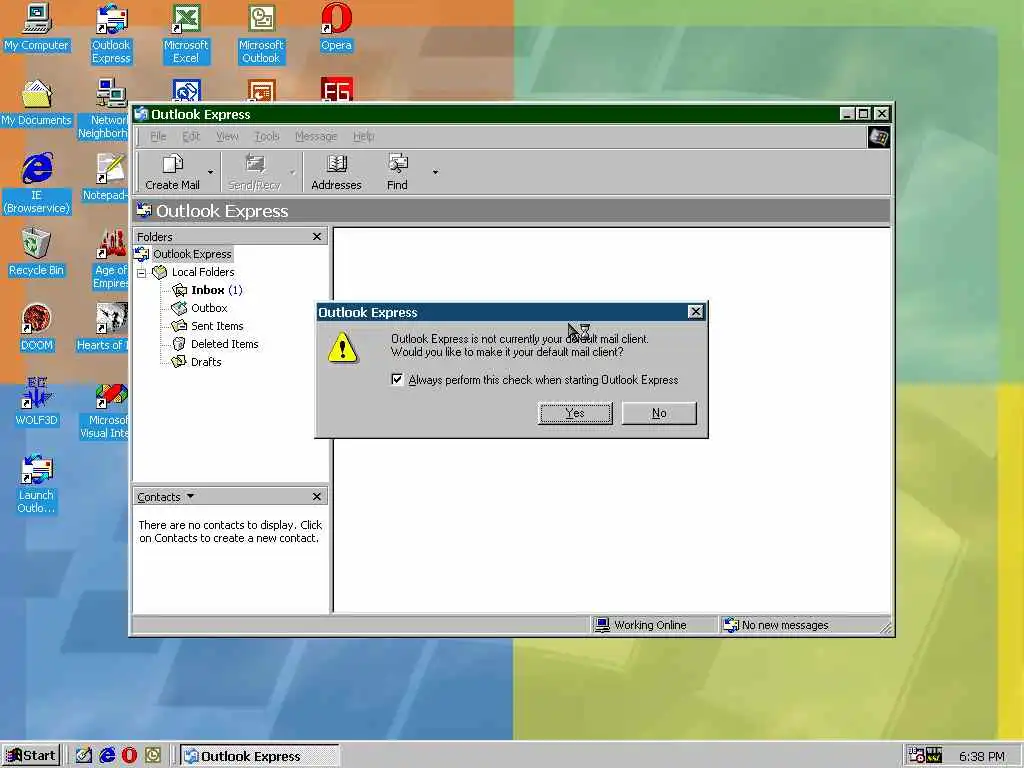Open the Create Mail dropdown arrow

[210, 172]
